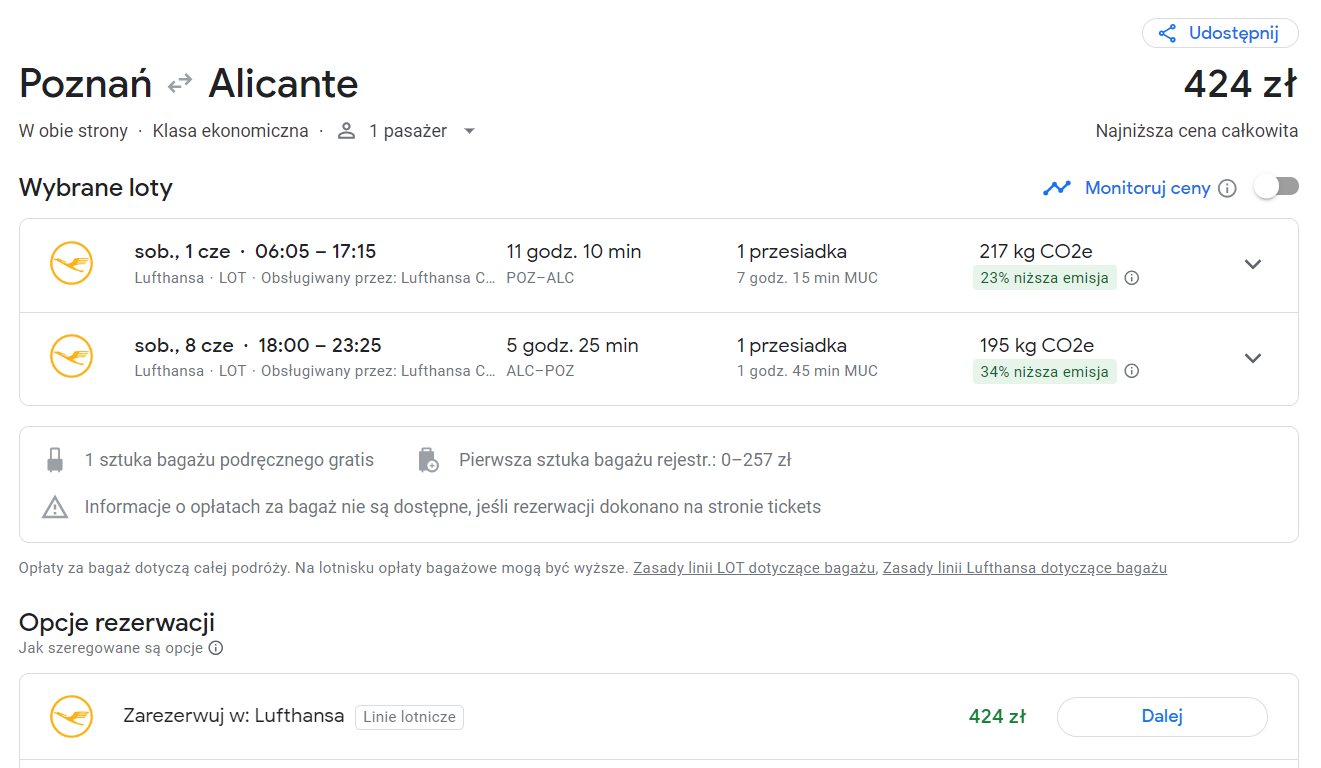The width and height of the screenshot is (1321, 768).
Task: Click the 34% niższa emisja badge
Action: point(1044,372)
